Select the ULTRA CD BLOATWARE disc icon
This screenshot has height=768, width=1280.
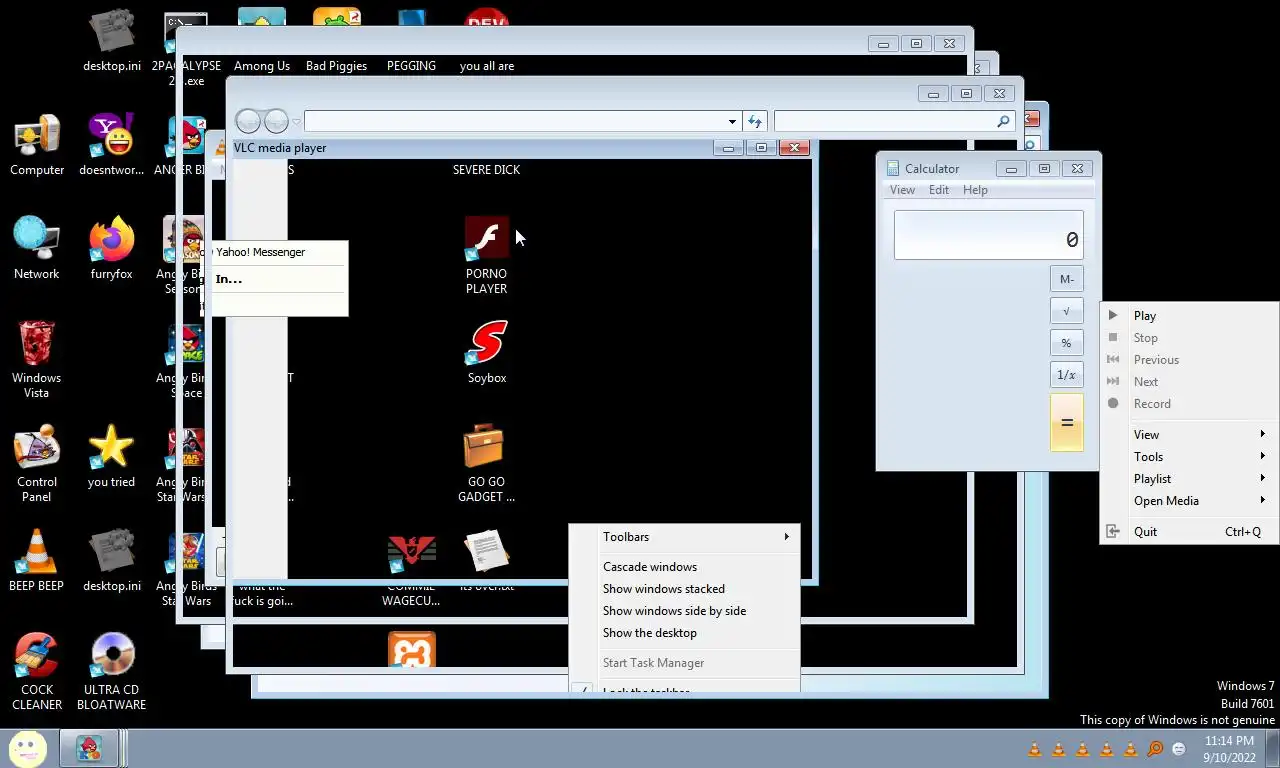click(x=112, y=657)
